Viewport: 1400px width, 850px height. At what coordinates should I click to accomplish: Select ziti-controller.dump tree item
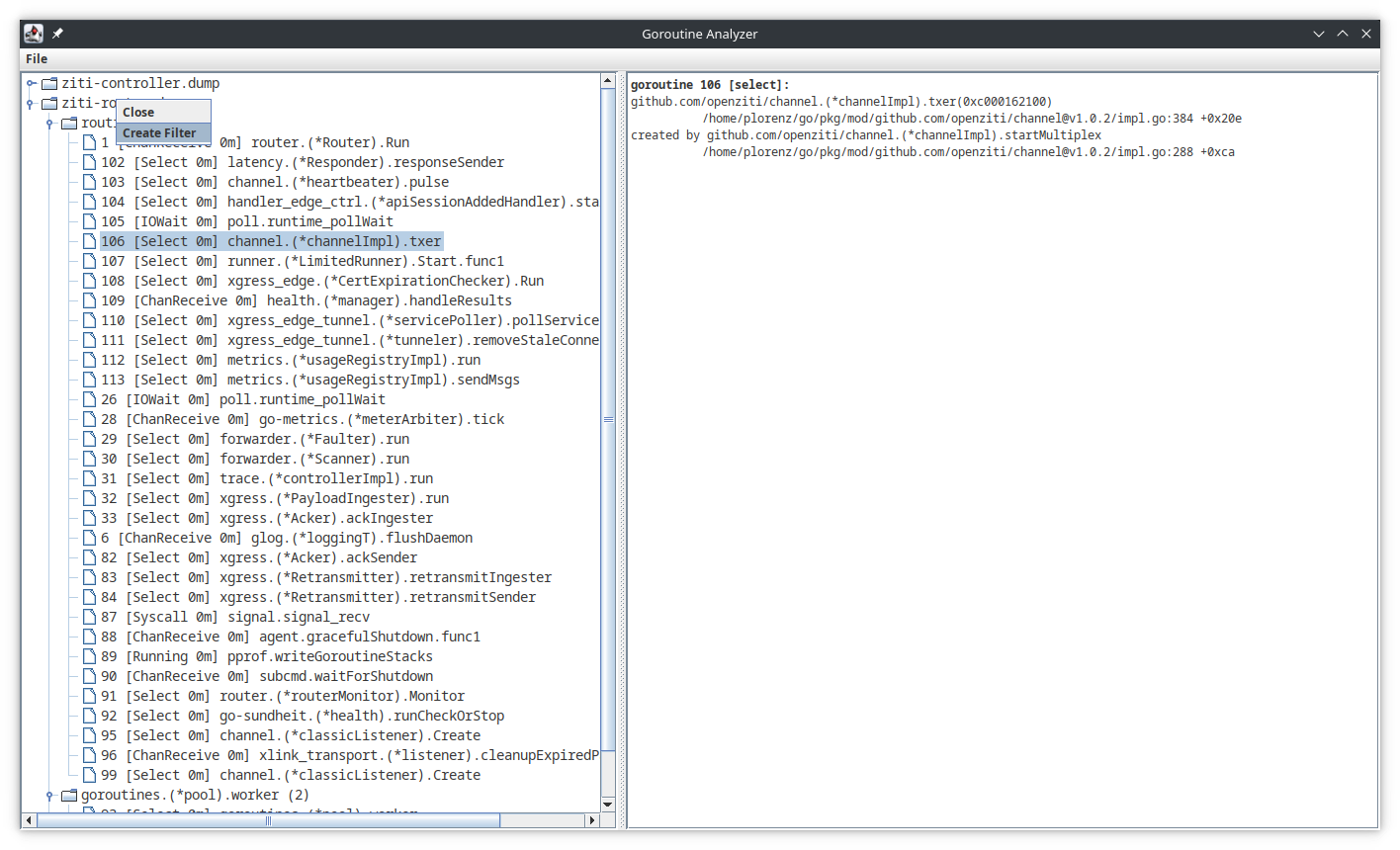[140, 83]
